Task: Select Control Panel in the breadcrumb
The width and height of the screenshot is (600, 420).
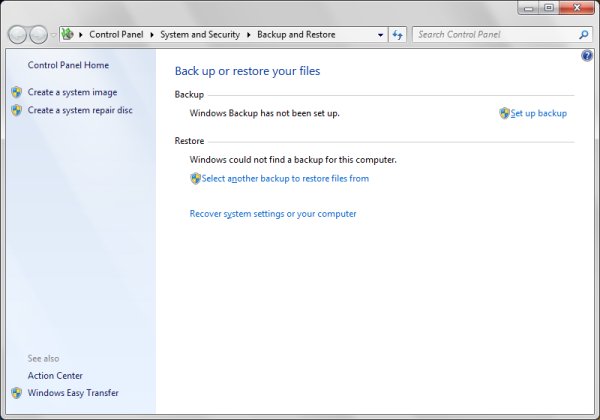Action: 116,34
